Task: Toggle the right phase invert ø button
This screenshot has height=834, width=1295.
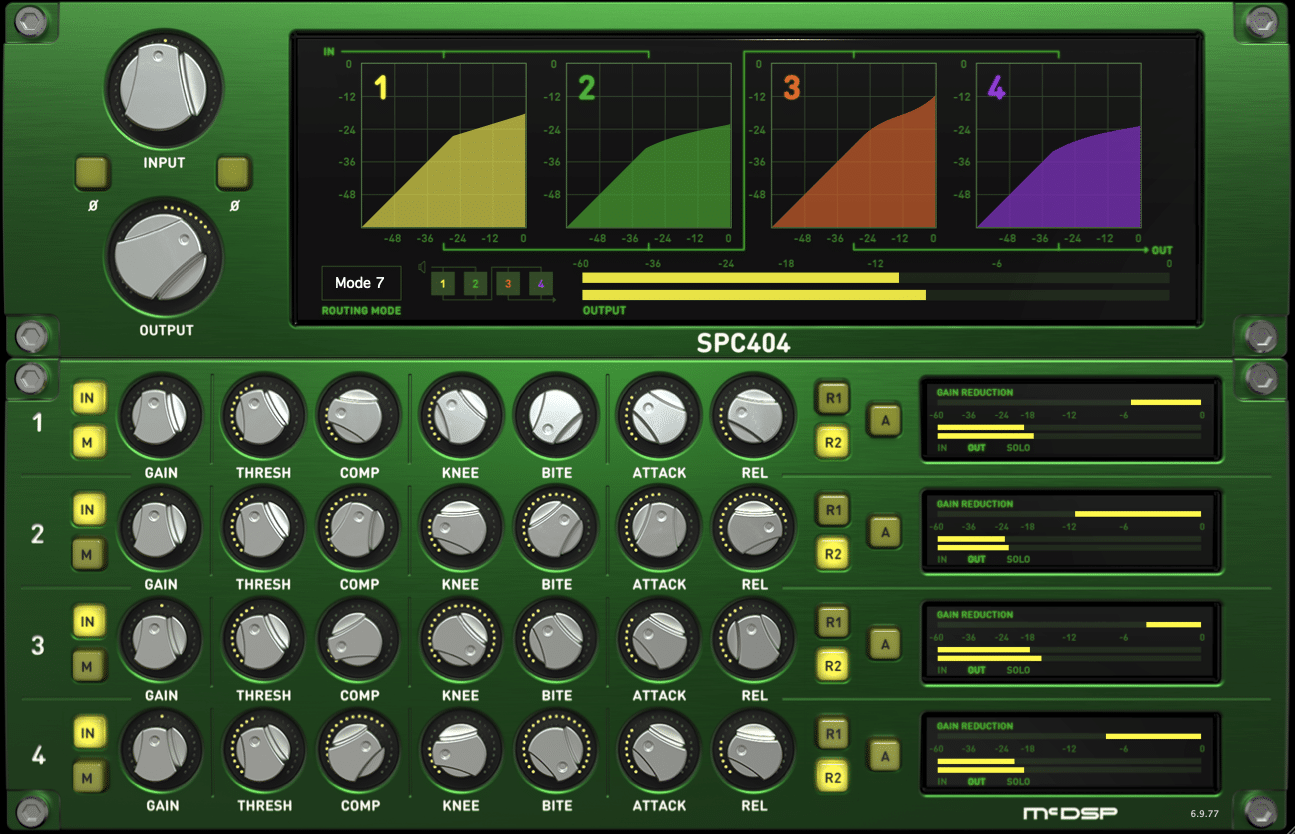Action: coord(233,172)
